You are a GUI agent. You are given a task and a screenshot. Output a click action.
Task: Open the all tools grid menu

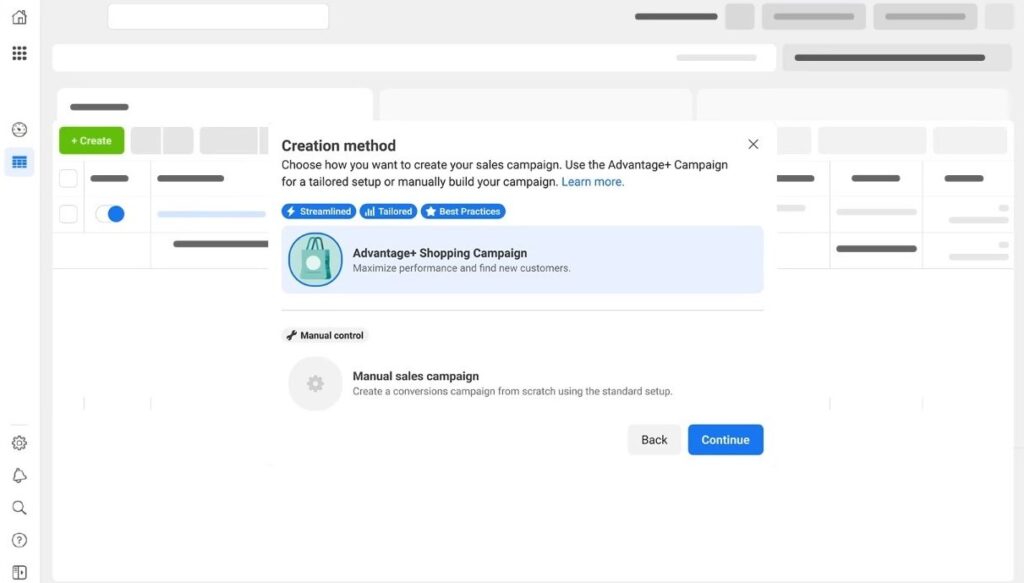20,53
